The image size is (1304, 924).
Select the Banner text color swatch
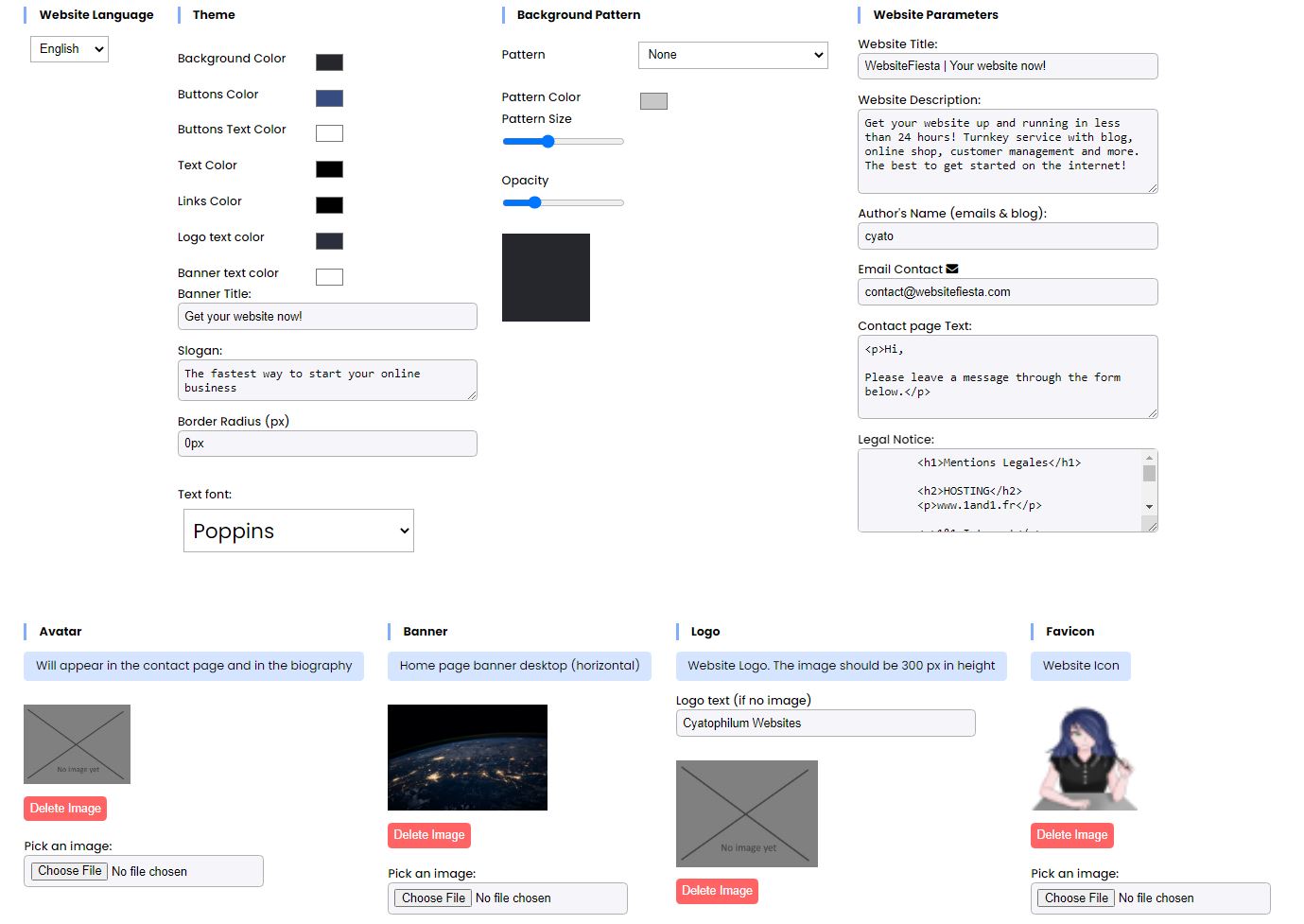(329, 277)
